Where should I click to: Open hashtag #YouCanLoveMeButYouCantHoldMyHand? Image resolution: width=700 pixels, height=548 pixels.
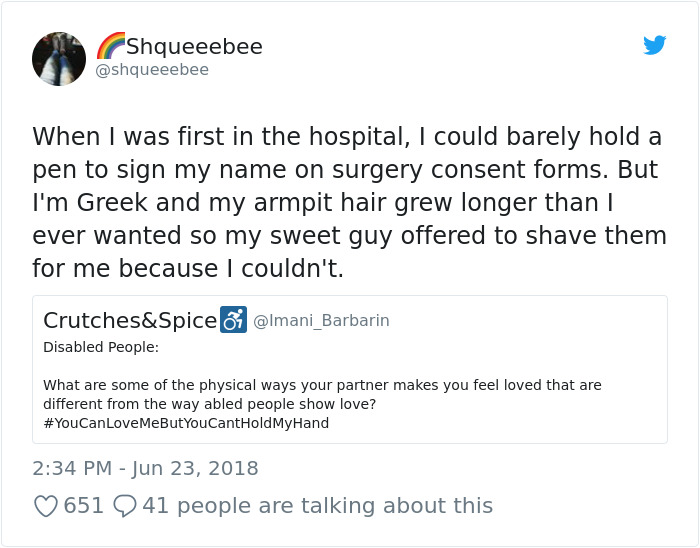point(186,423)
